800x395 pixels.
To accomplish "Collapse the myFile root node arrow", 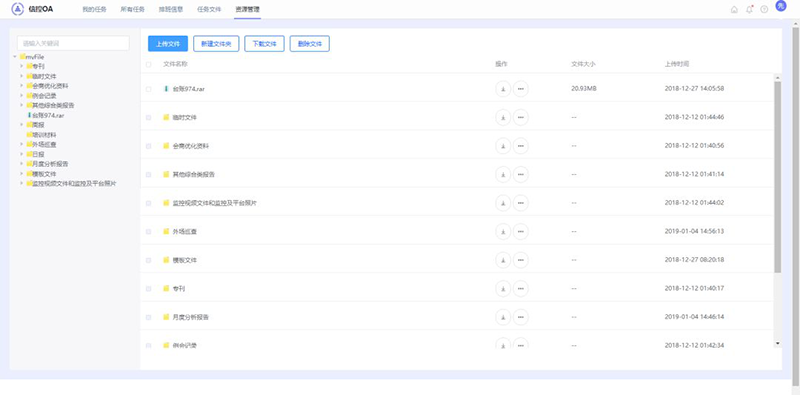I will coord(15,57).
